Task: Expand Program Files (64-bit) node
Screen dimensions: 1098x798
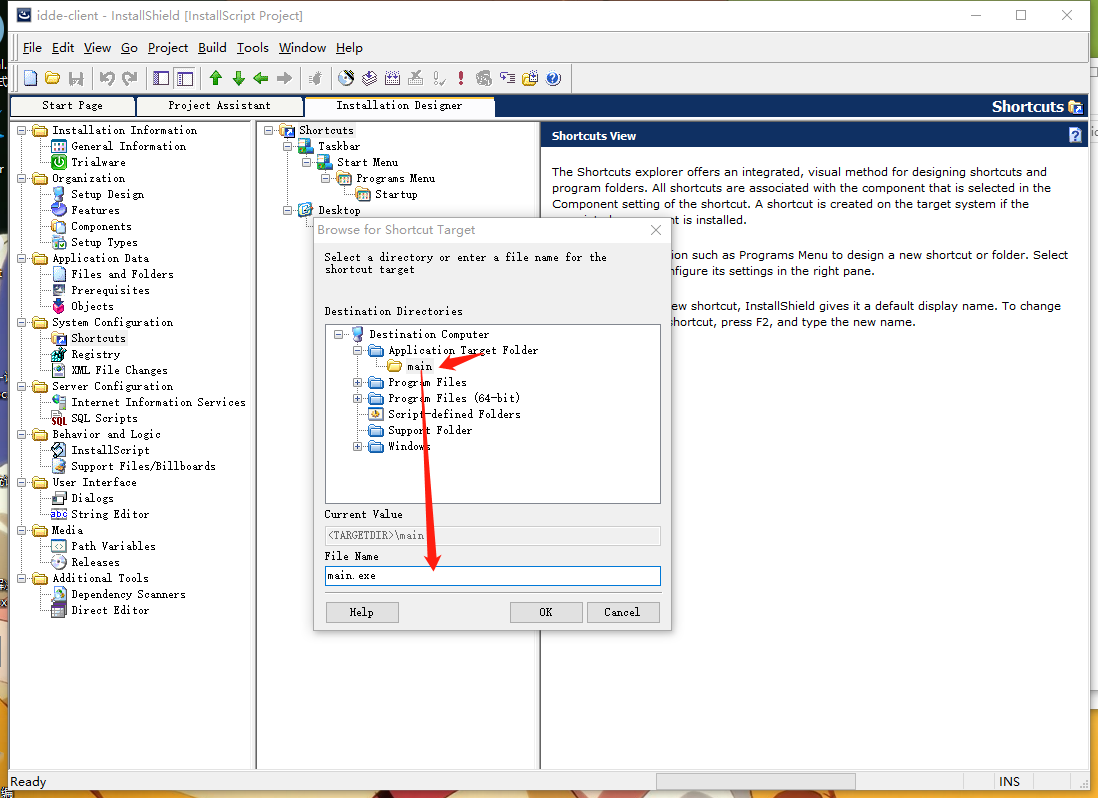Action: [x=357, y=399]
